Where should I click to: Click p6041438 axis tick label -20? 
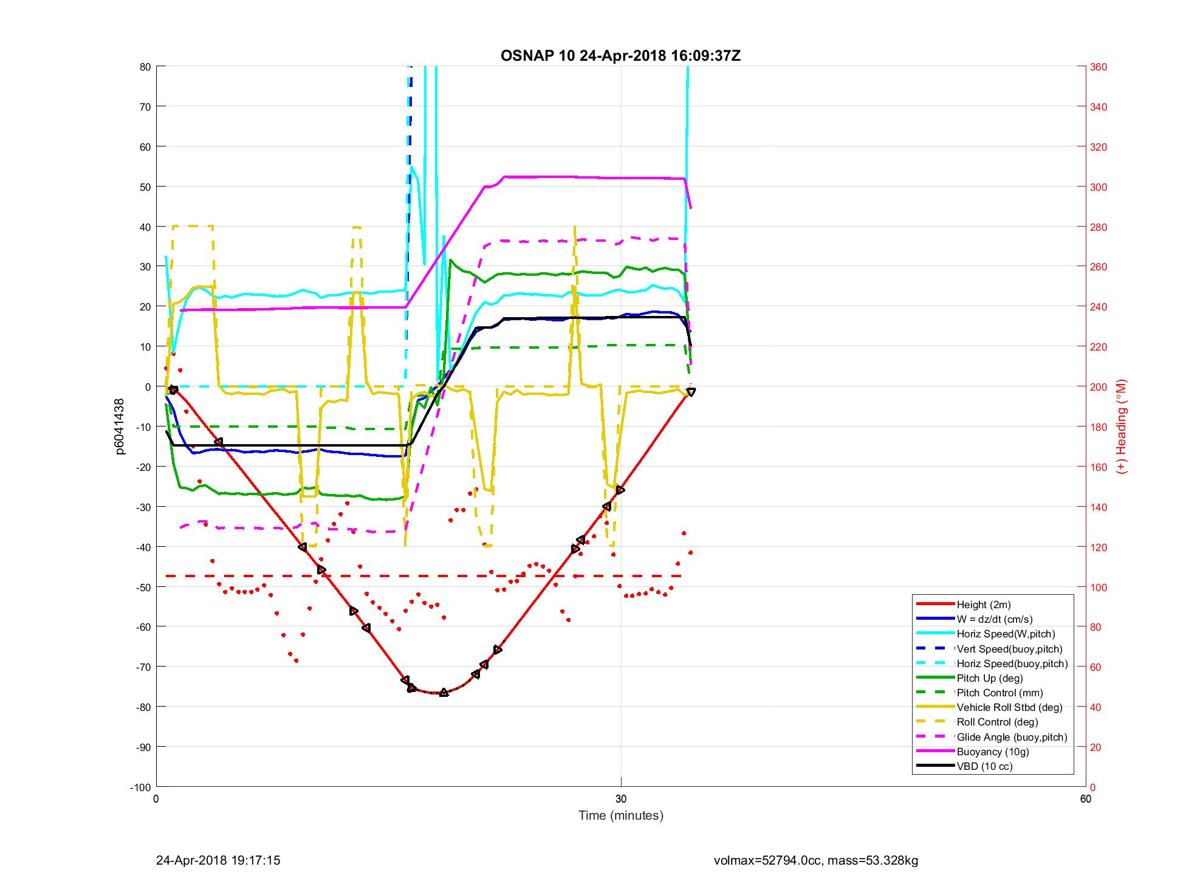tap(143, 467)
